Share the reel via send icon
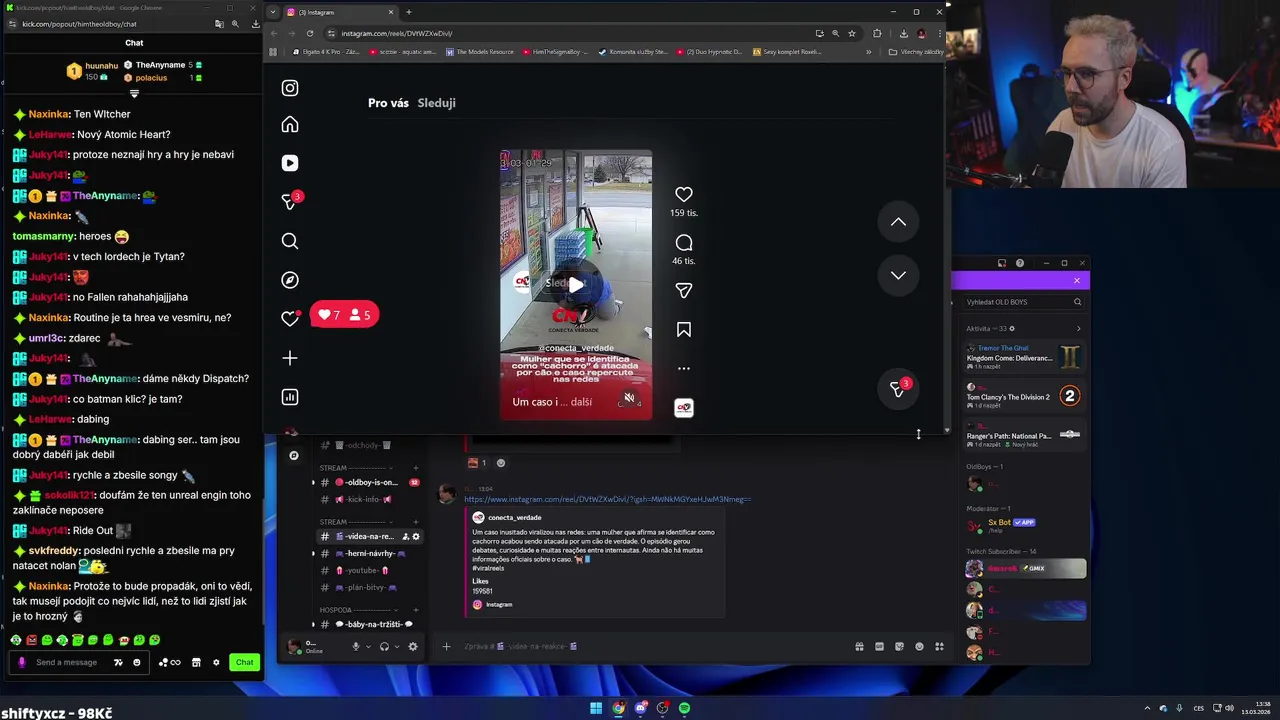Viewport: 1280px width, 720px height. pyautogui.click(x=684, y=290)
